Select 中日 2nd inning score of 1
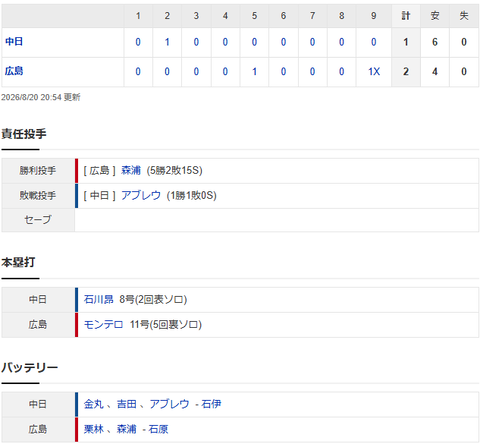Viewport: 480px width, 444px height. 167,42
